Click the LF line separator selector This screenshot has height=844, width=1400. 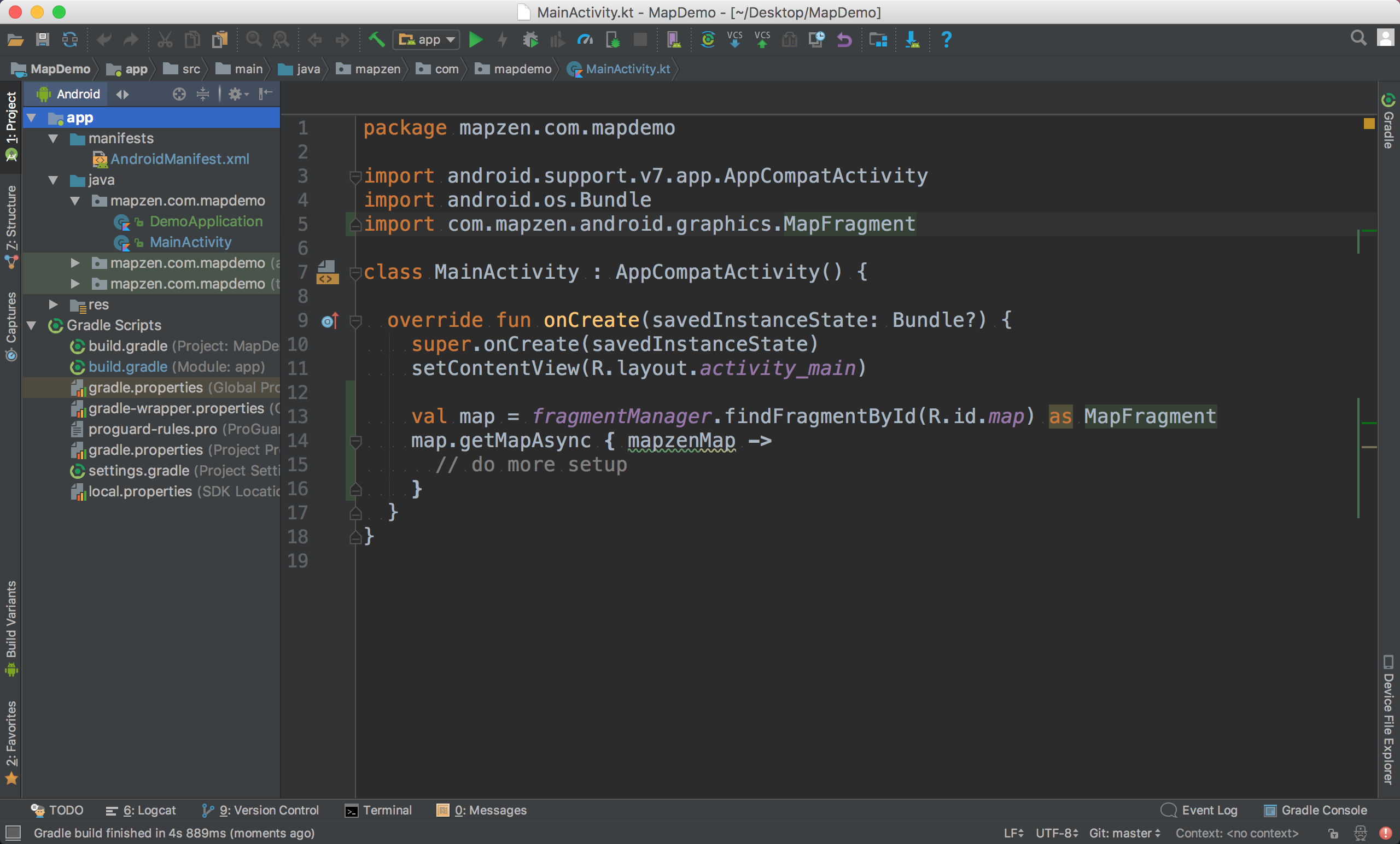pyautogui.click(x=1014, y=833)
